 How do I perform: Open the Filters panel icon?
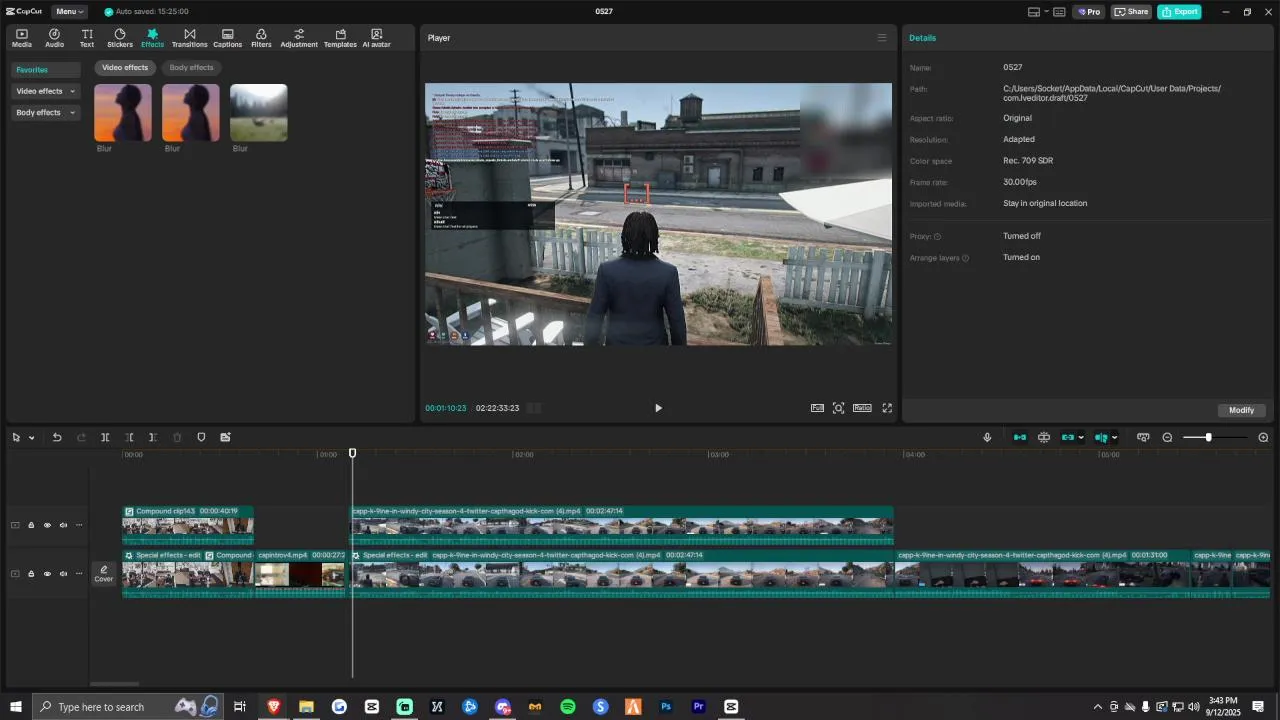pyautogui.click(x=261, y=38)
